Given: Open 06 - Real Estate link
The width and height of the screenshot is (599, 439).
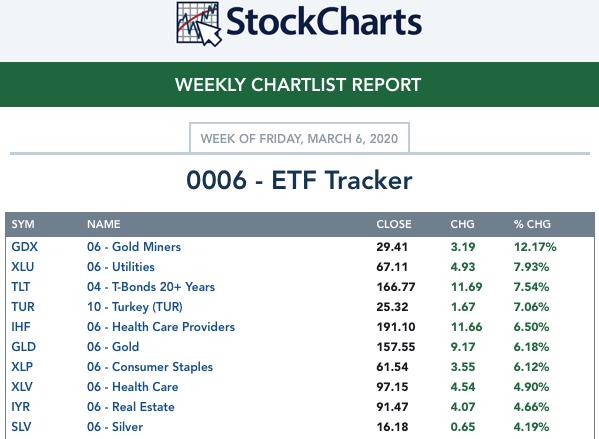Looking at the screenshot, I should click(x=131, y=407).
